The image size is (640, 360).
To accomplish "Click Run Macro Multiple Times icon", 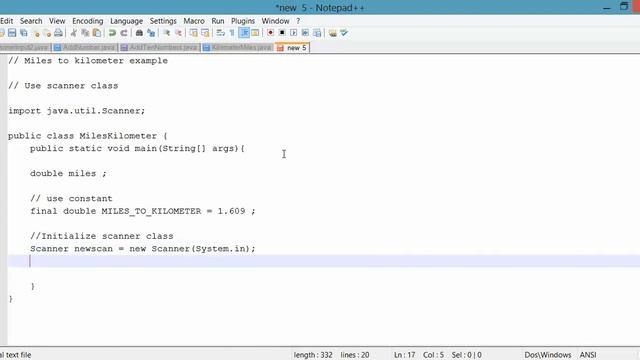I will (x=305, y=33).
